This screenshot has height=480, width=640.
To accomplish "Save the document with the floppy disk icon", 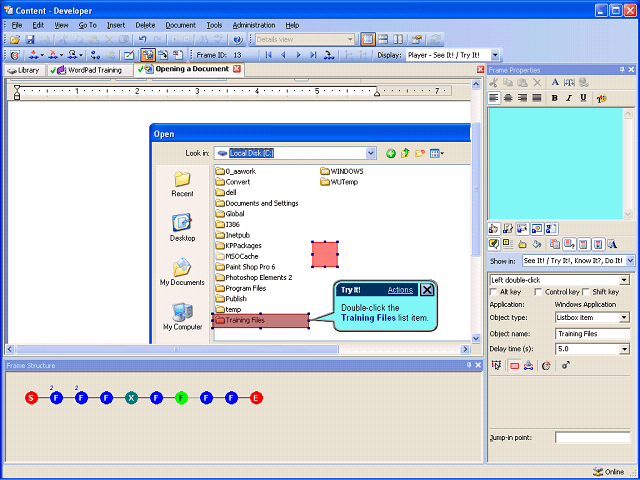I will 30,40.
